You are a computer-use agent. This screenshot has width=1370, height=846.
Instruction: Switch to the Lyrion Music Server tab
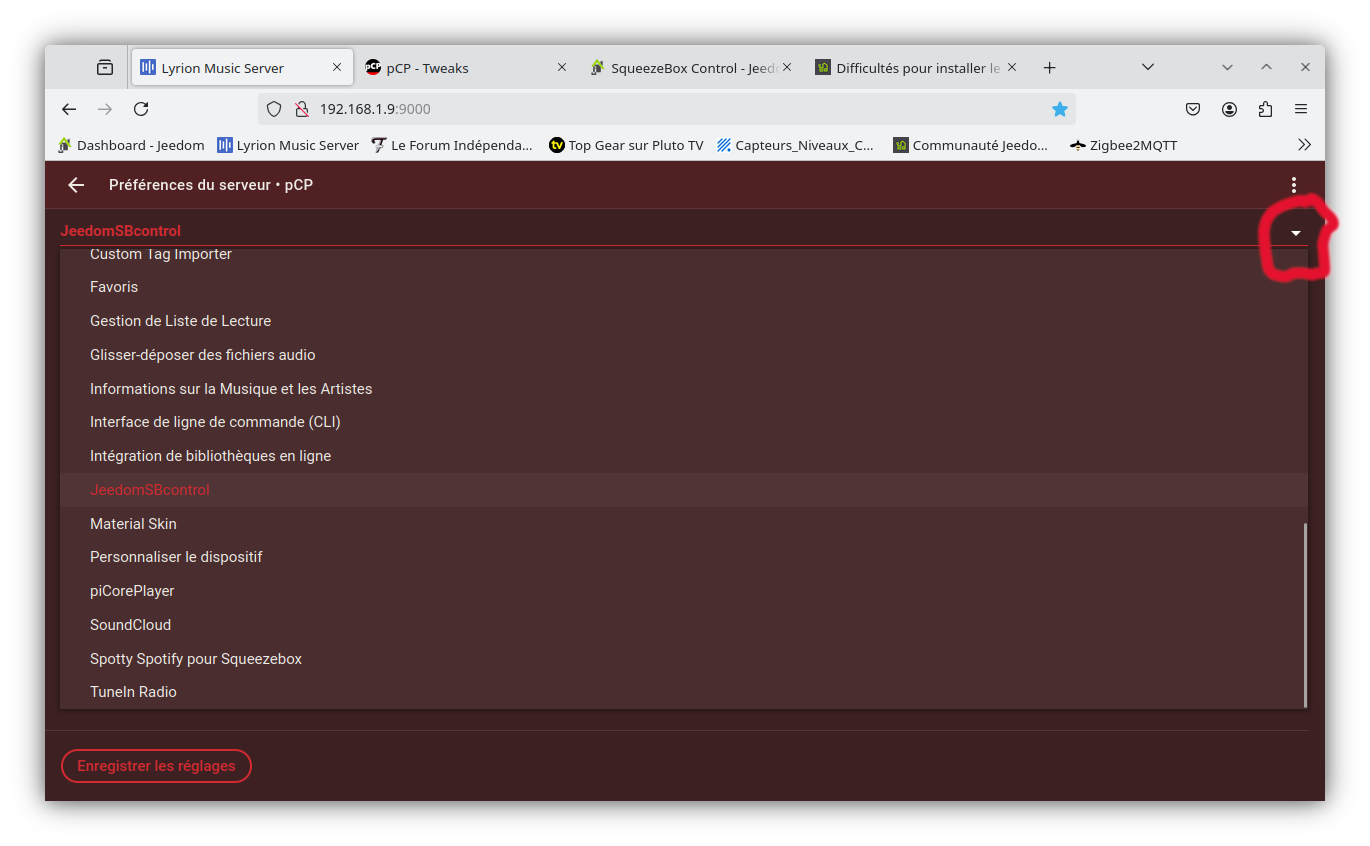click(241, 68)
